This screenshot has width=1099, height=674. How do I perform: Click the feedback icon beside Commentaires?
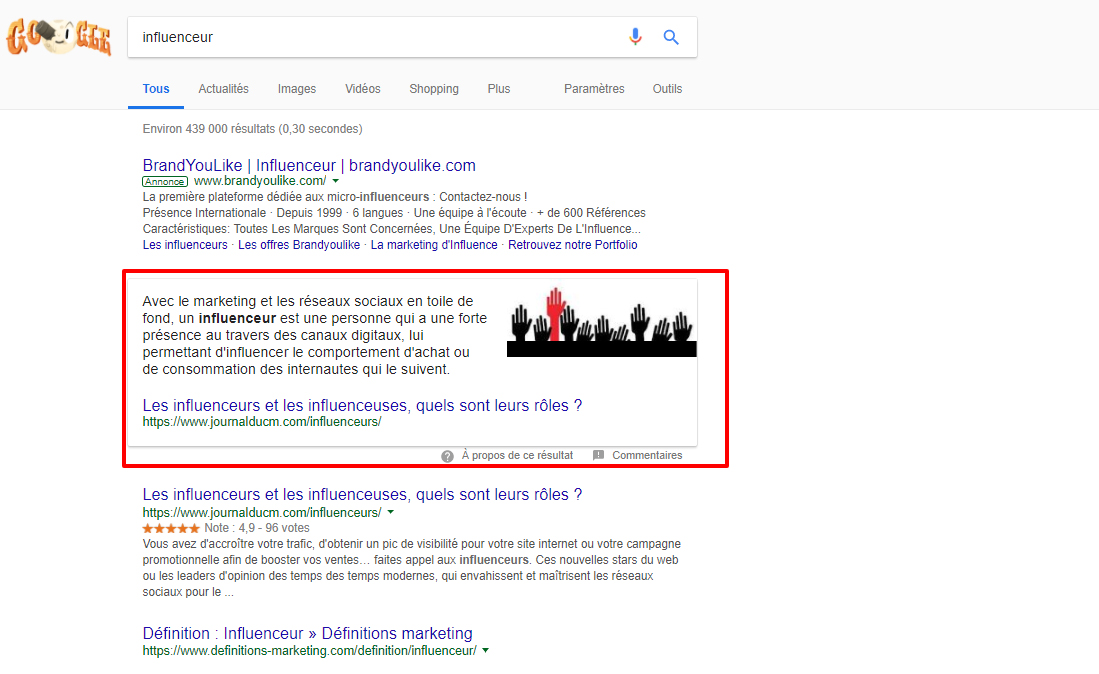point(599,456)
